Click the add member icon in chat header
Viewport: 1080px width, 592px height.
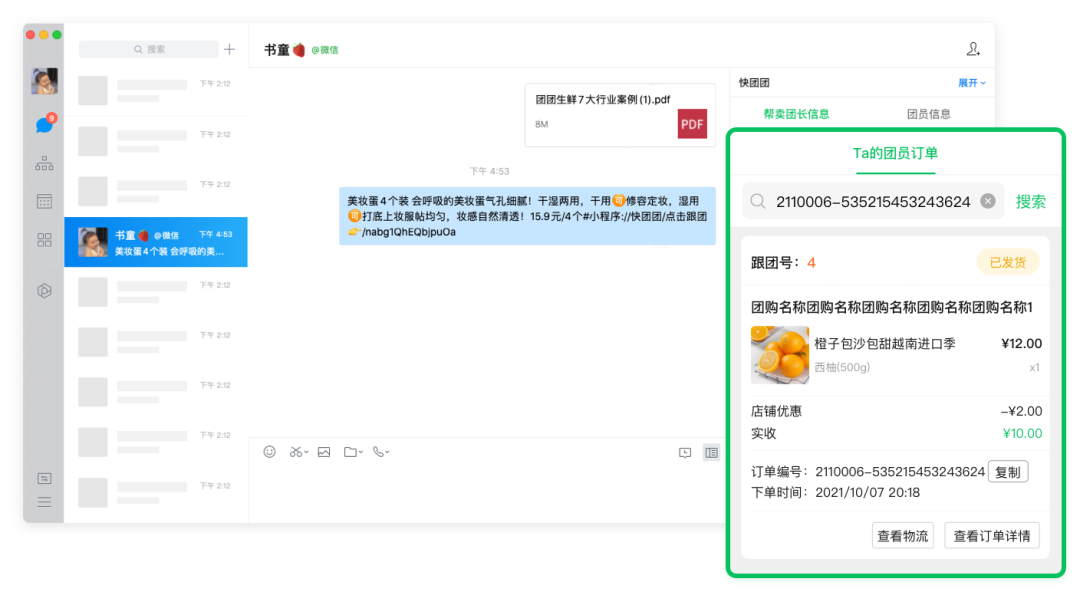point(973,49)
